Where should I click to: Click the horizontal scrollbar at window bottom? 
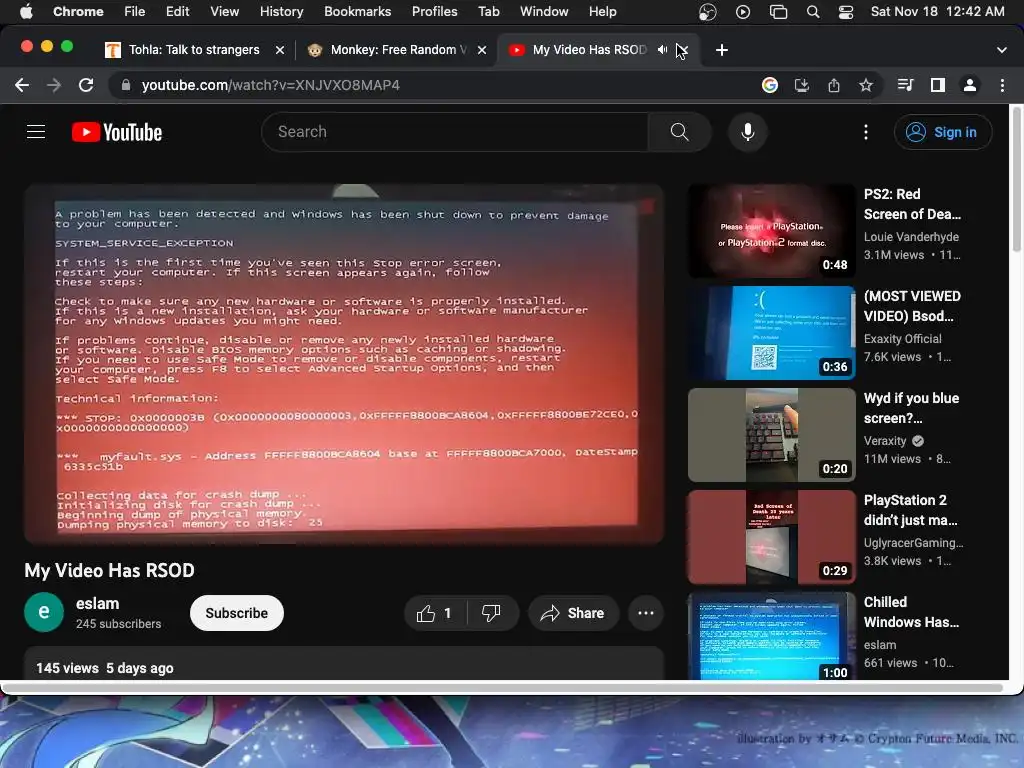[x=503, y=687]
